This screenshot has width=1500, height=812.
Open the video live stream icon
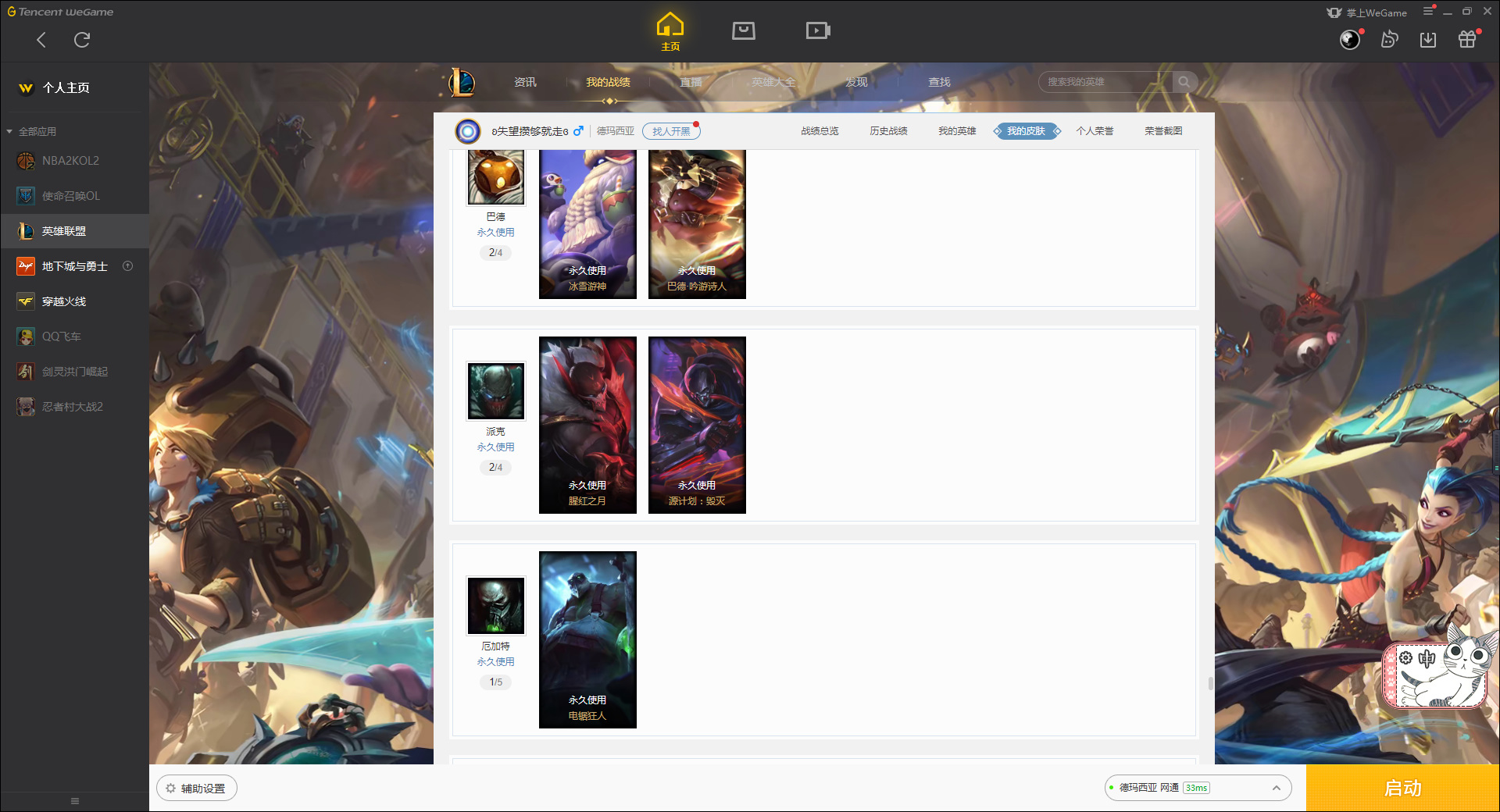coord(818,30)
